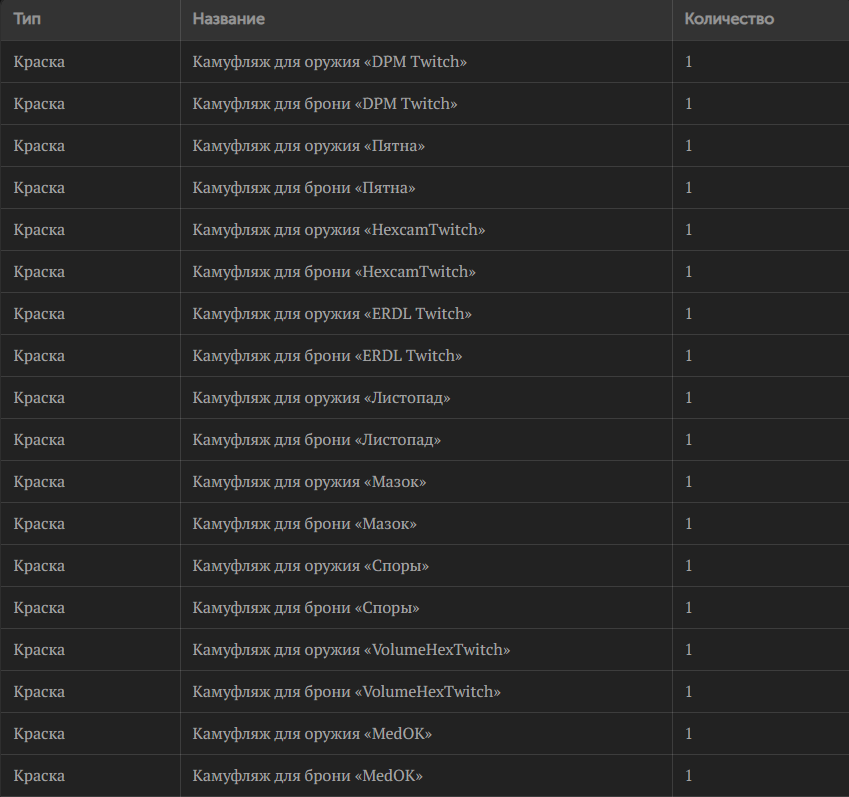
Task: Select «Камуфляж для оружия Листопад» row
Action: 424,397
